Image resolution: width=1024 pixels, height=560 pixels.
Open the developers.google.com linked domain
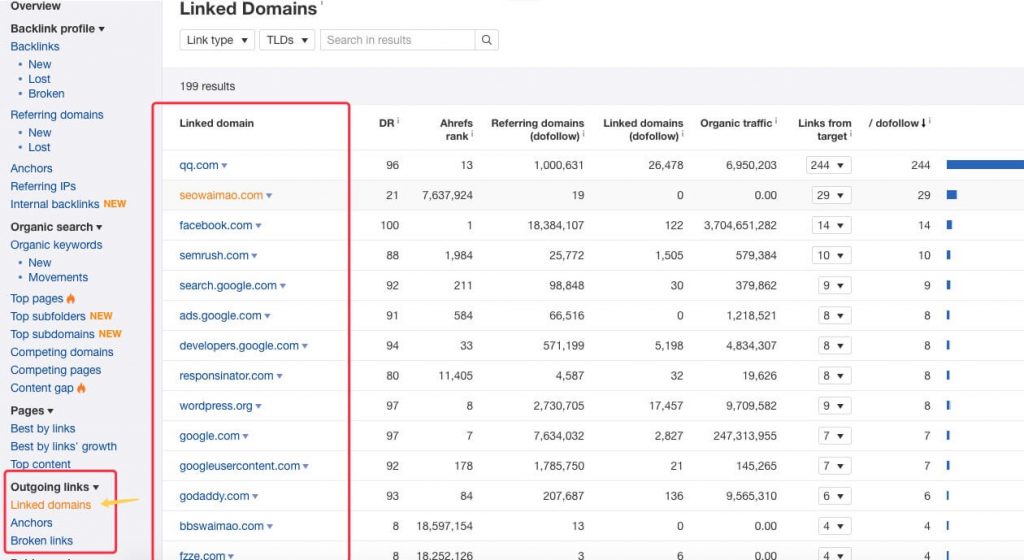pos(239,345)
